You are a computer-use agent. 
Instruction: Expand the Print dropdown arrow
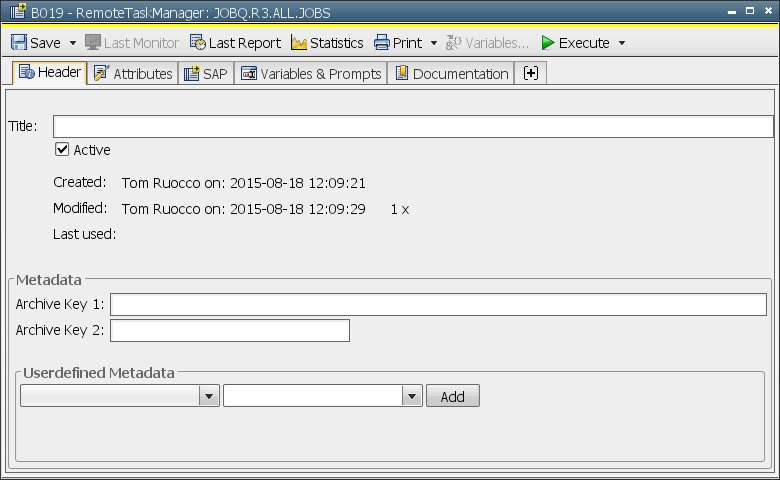(433, 43)
